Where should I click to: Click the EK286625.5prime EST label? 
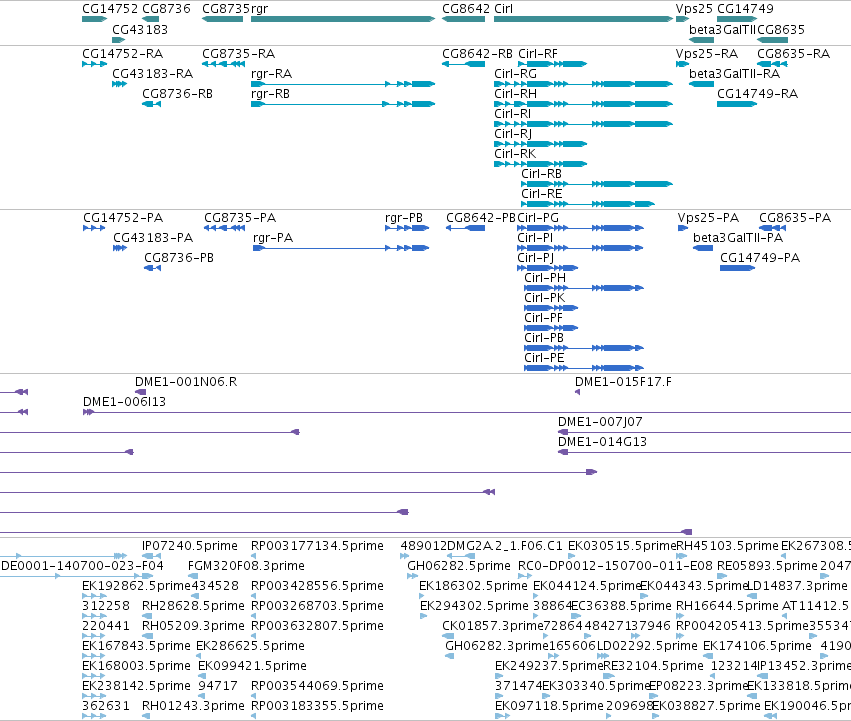pos(250,646)
